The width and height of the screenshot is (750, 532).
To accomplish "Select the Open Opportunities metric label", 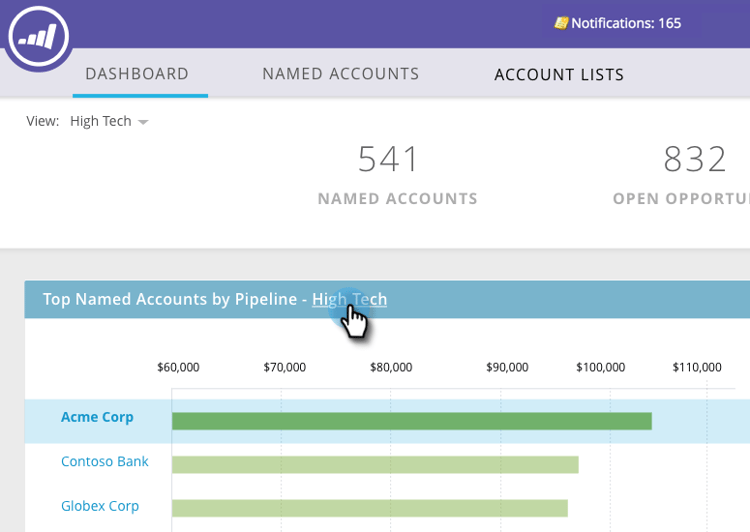I will point(681,199).
